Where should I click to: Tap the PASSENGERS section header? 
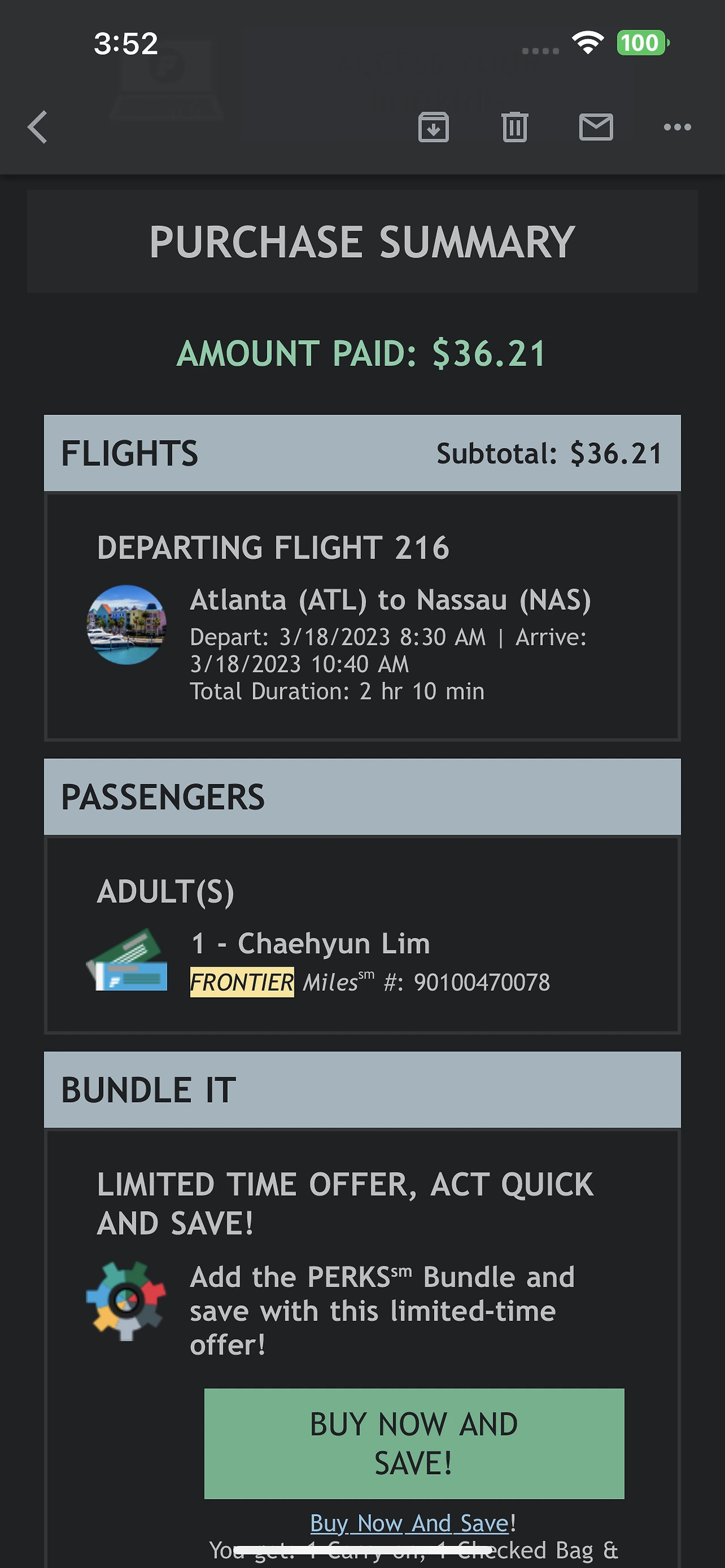(362, 797)
